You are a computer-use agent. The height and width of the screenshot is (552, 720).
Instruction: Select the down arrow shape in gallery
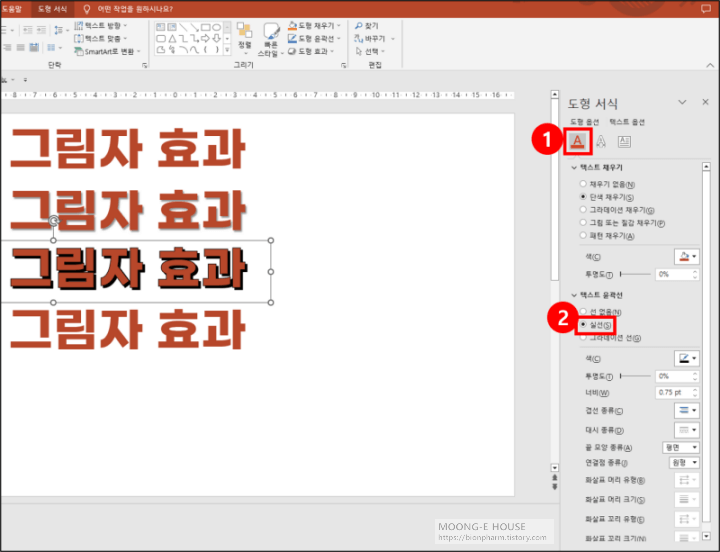216,39
